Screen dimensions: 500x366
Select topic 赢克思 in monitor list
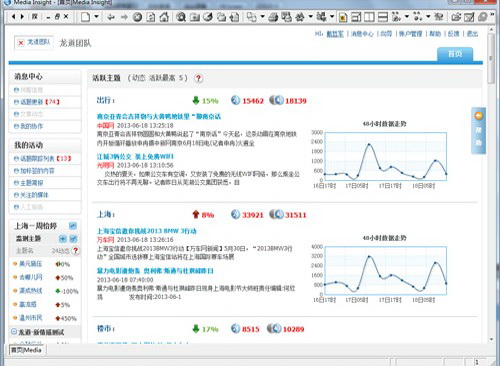[x=28, y=304]
